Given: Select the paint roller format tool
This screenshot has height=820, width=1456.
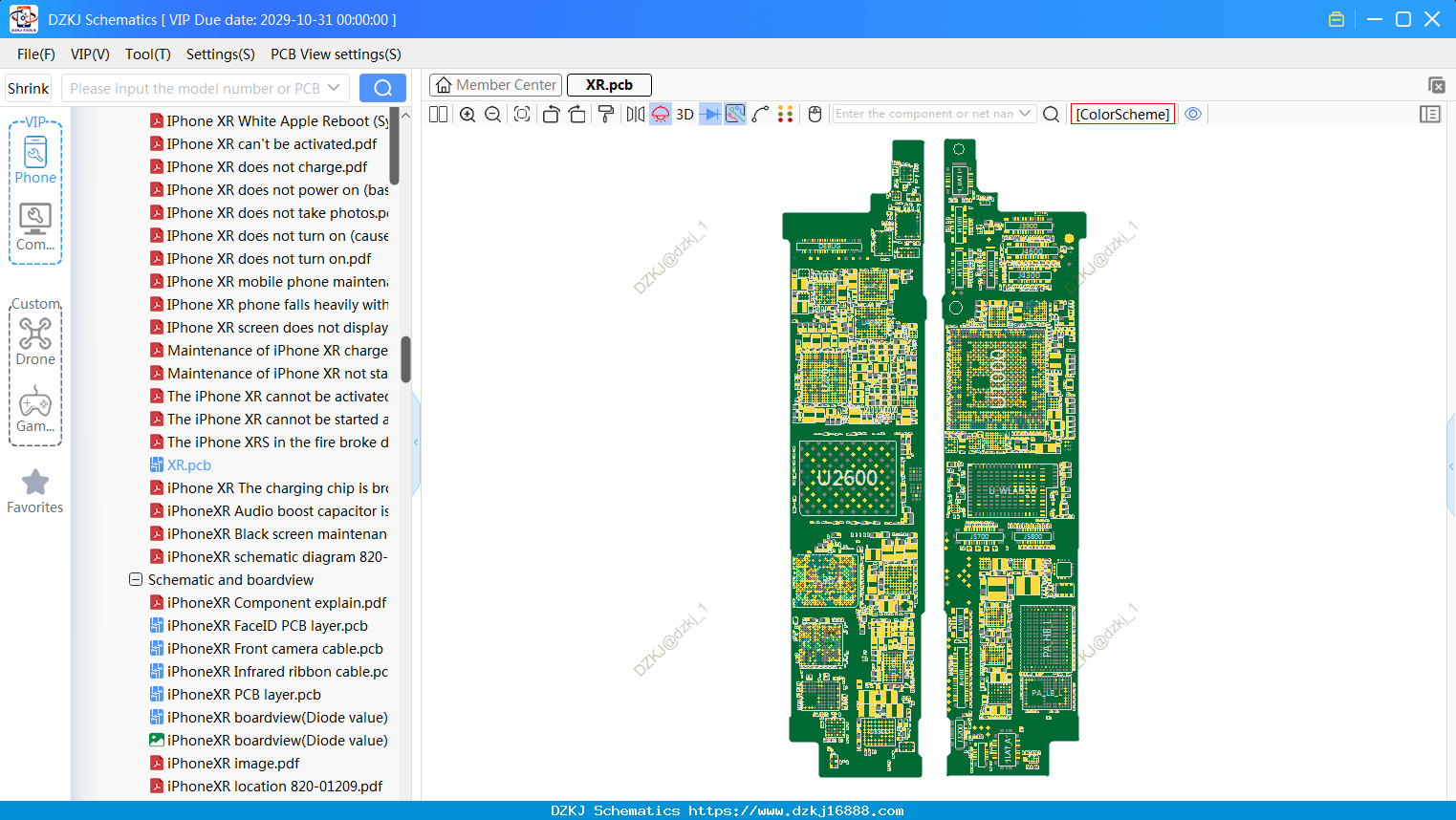Looking at the screenshot, I should (x=606, y=115).
